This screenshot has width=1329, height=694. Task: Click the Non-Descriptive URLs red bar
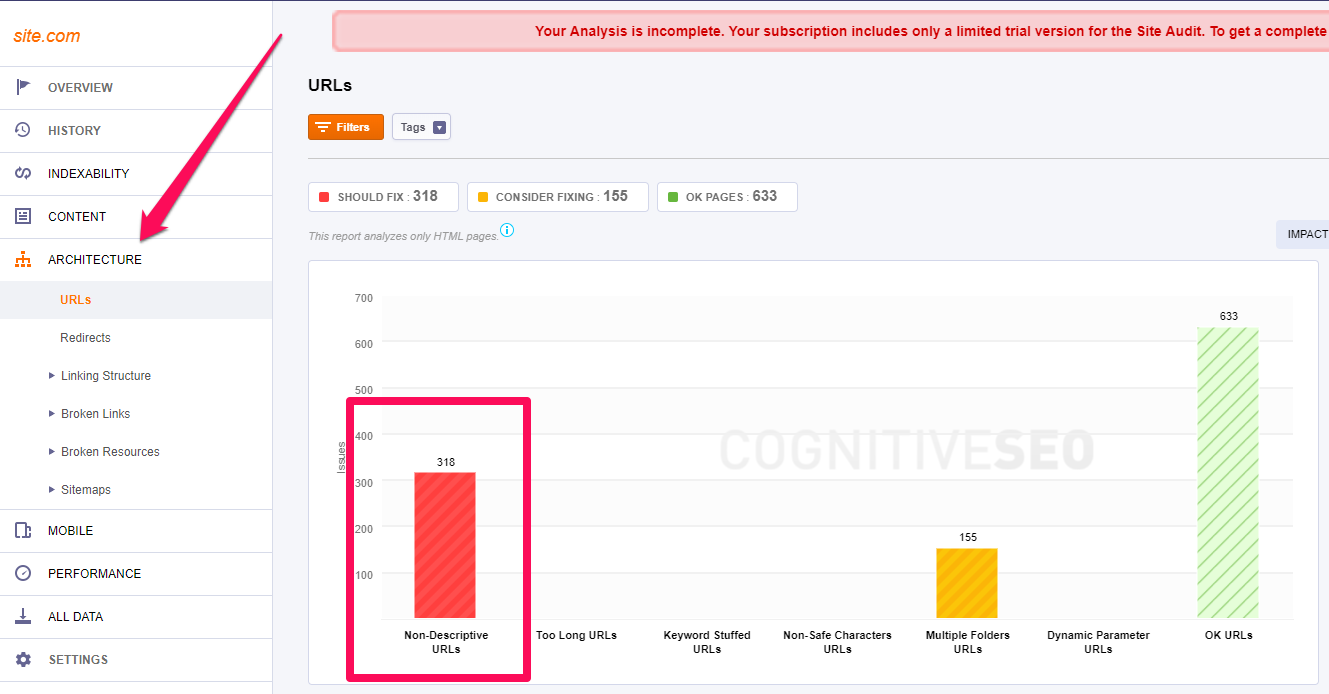pos(445,545)
